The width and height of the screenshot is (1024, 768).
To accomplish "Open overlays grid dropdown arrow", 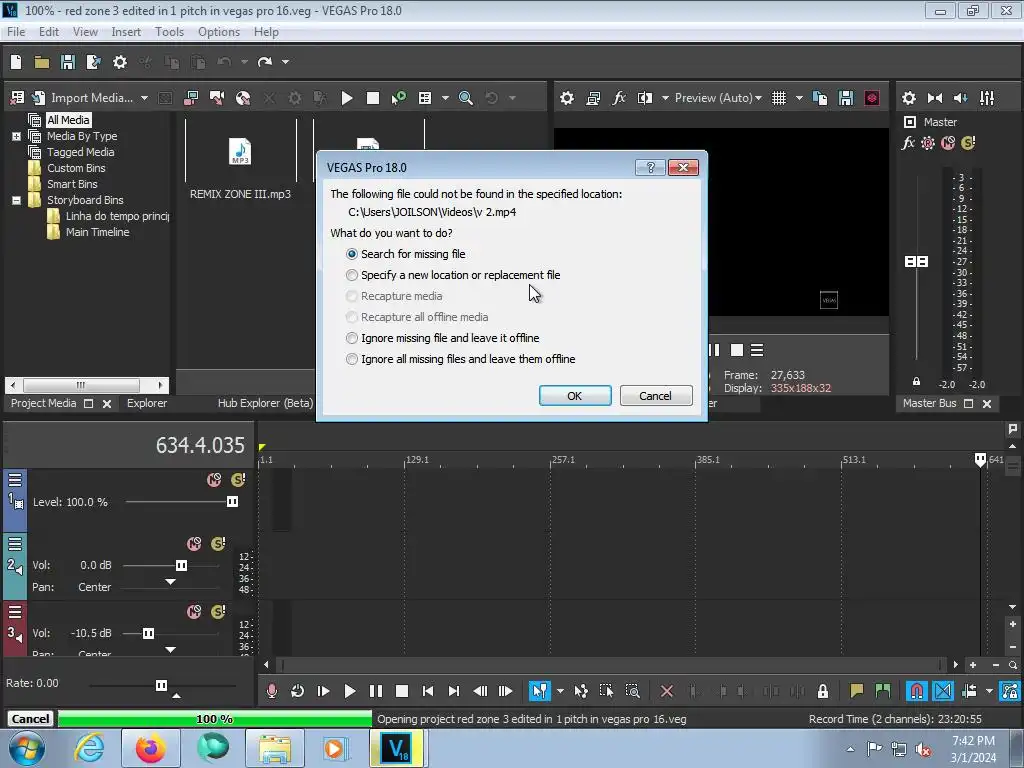I will coord(799,98).
